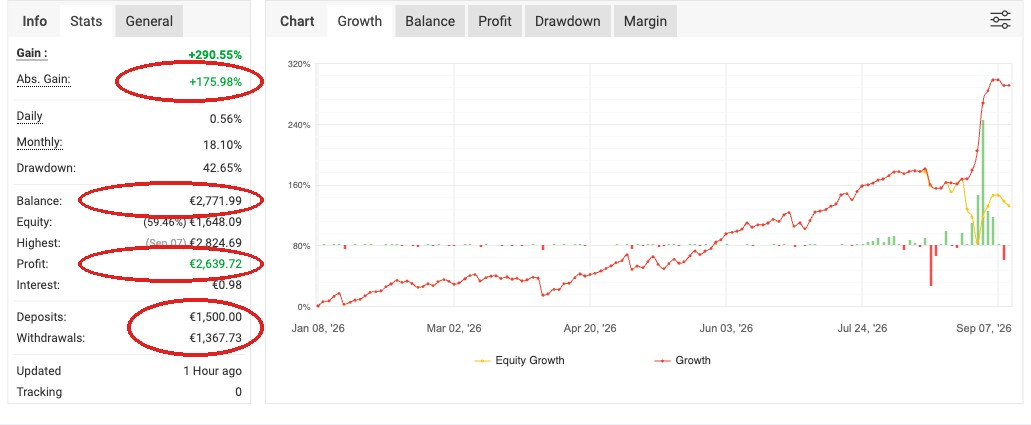The height and width of the screenshot is (425, 1031).
Task: Click the Jan 08, '26 axis date
Action: point(318,328)
